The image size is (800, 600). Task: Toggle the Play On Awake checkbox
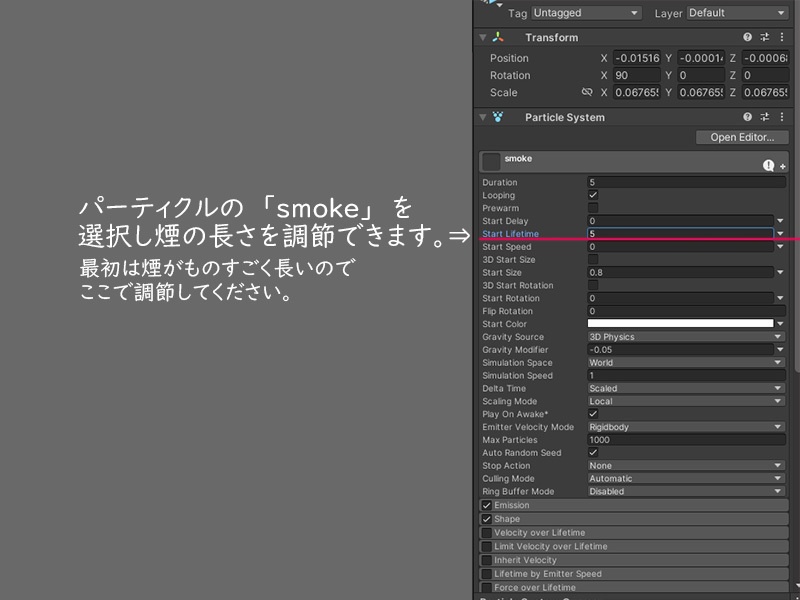[593, 414]
